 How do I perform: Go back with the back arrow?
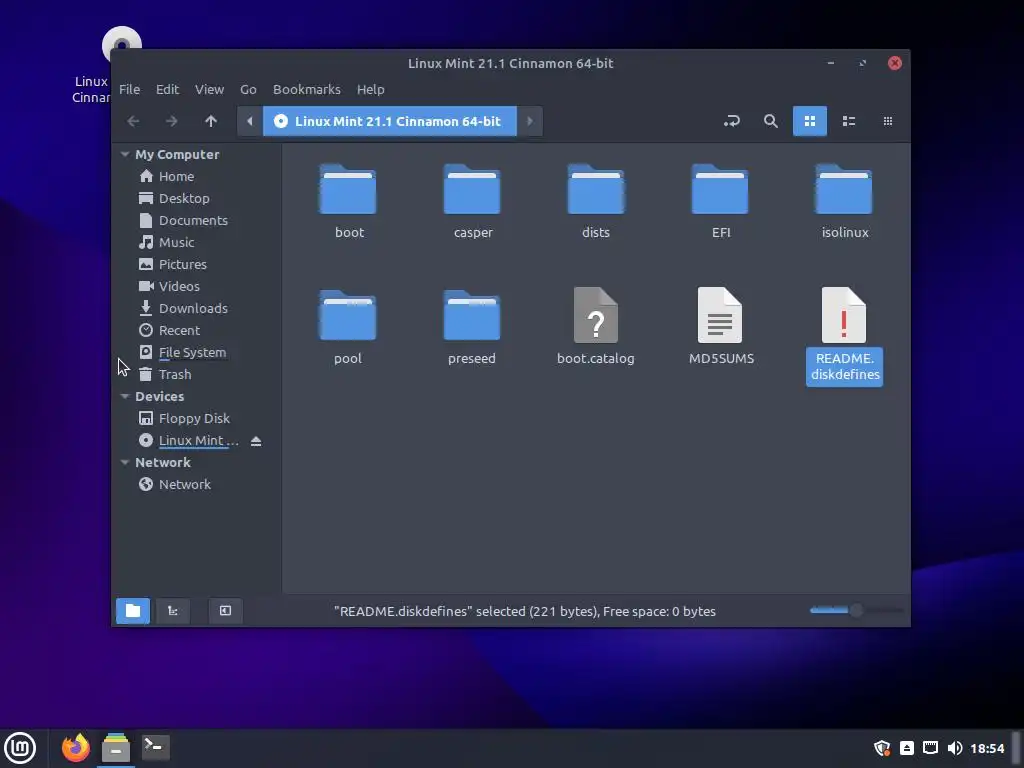click(133, 121)
